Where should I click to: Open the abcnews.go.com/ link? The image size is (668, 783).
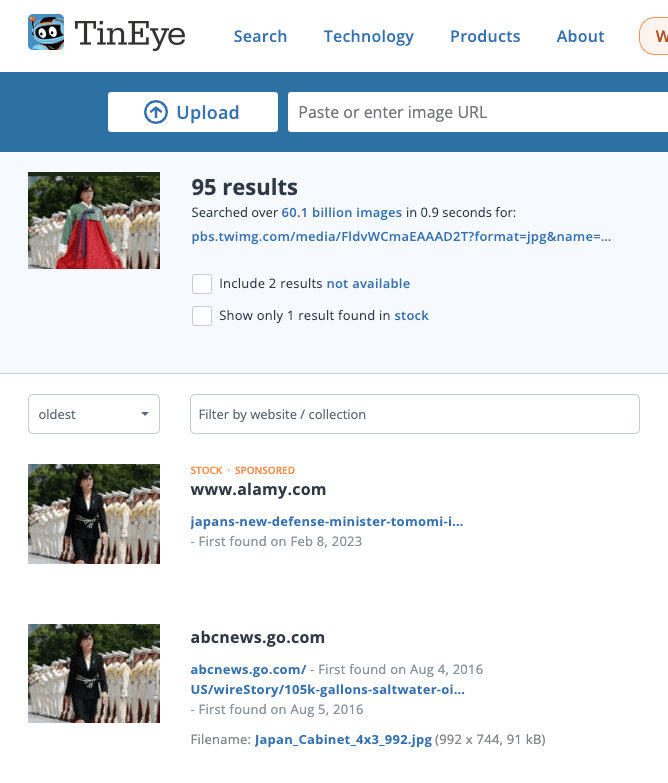click(248, 669)
